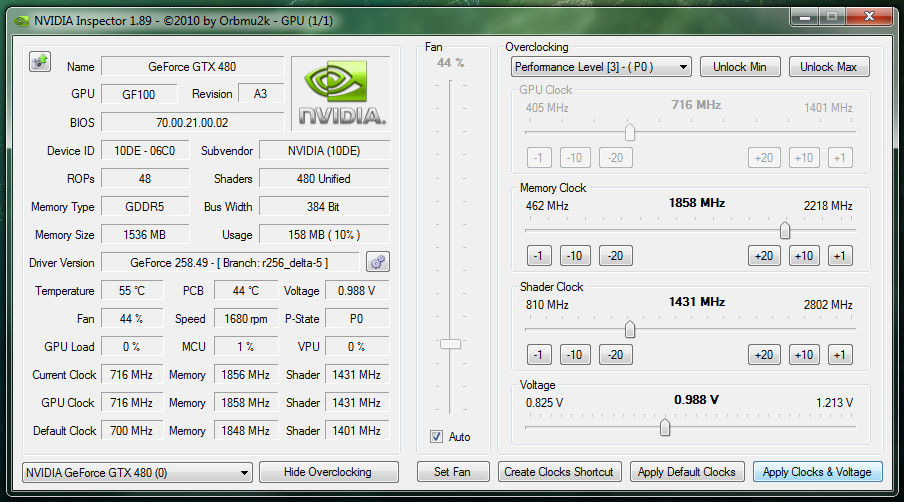The image size is (904, 502).
Task: Click Apply Default Clocks button
Action: pos(687,472)
